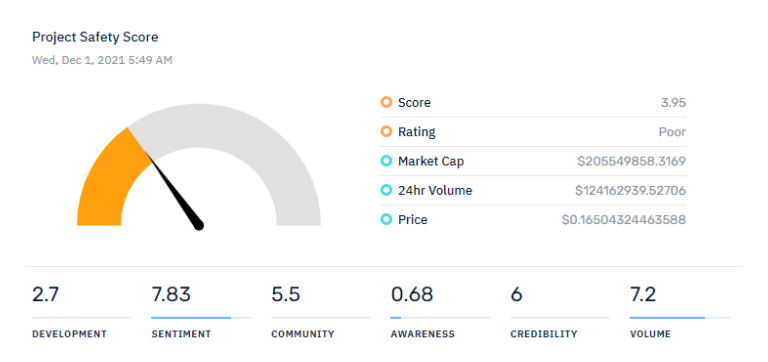Click the orange circle icon beside Rating

(x=386, y=132)
